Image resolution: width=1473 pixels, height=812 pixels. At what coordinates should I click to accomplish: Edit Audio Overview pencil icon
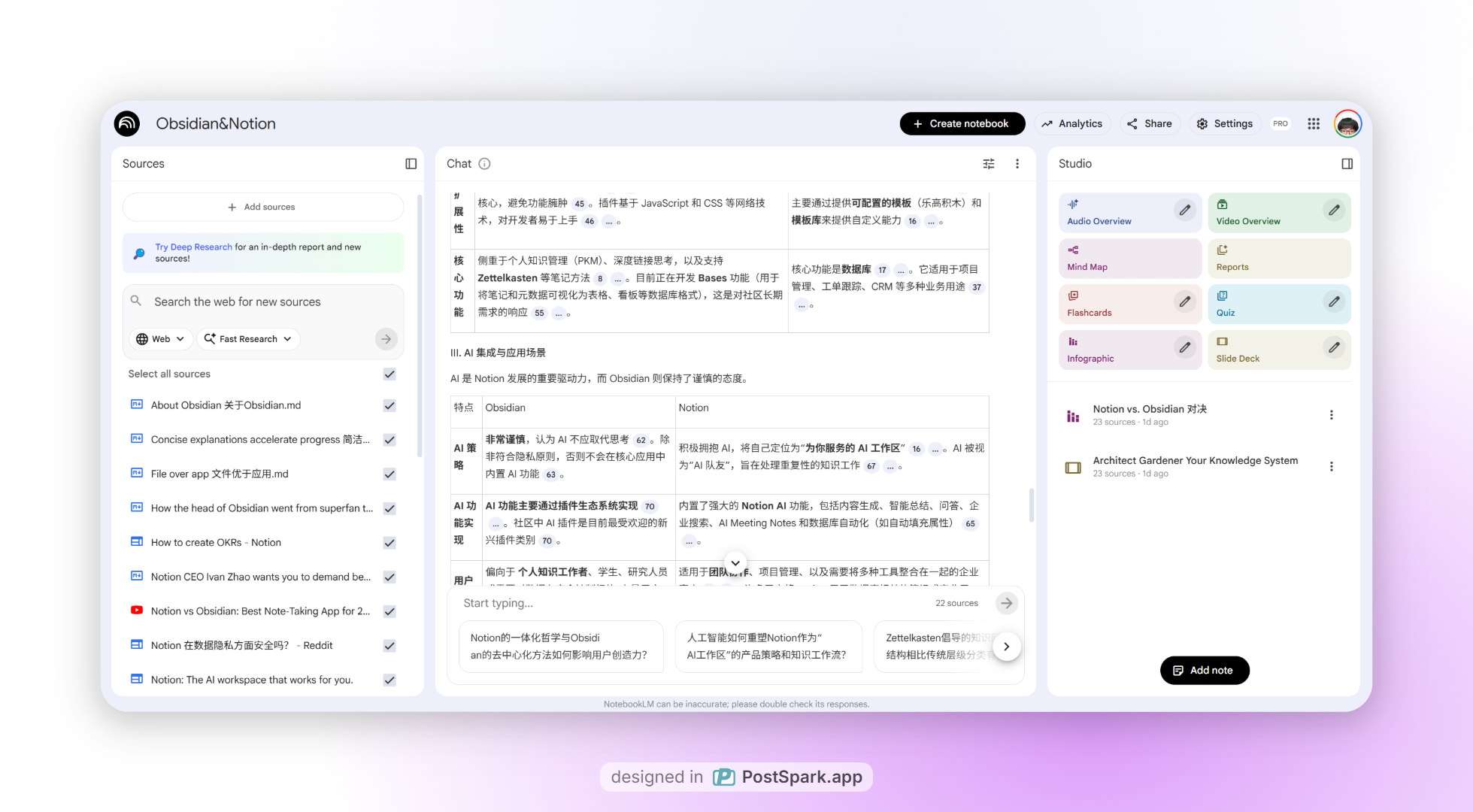coord(1184,211)
